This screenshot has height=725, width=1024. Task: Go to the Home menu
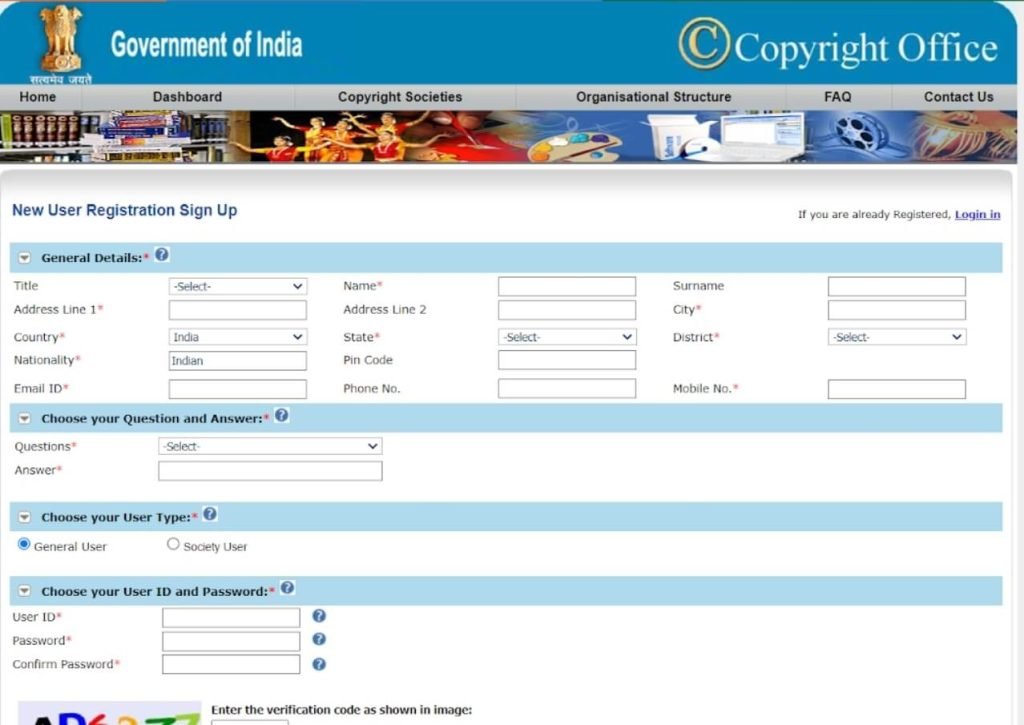(38, 97)
